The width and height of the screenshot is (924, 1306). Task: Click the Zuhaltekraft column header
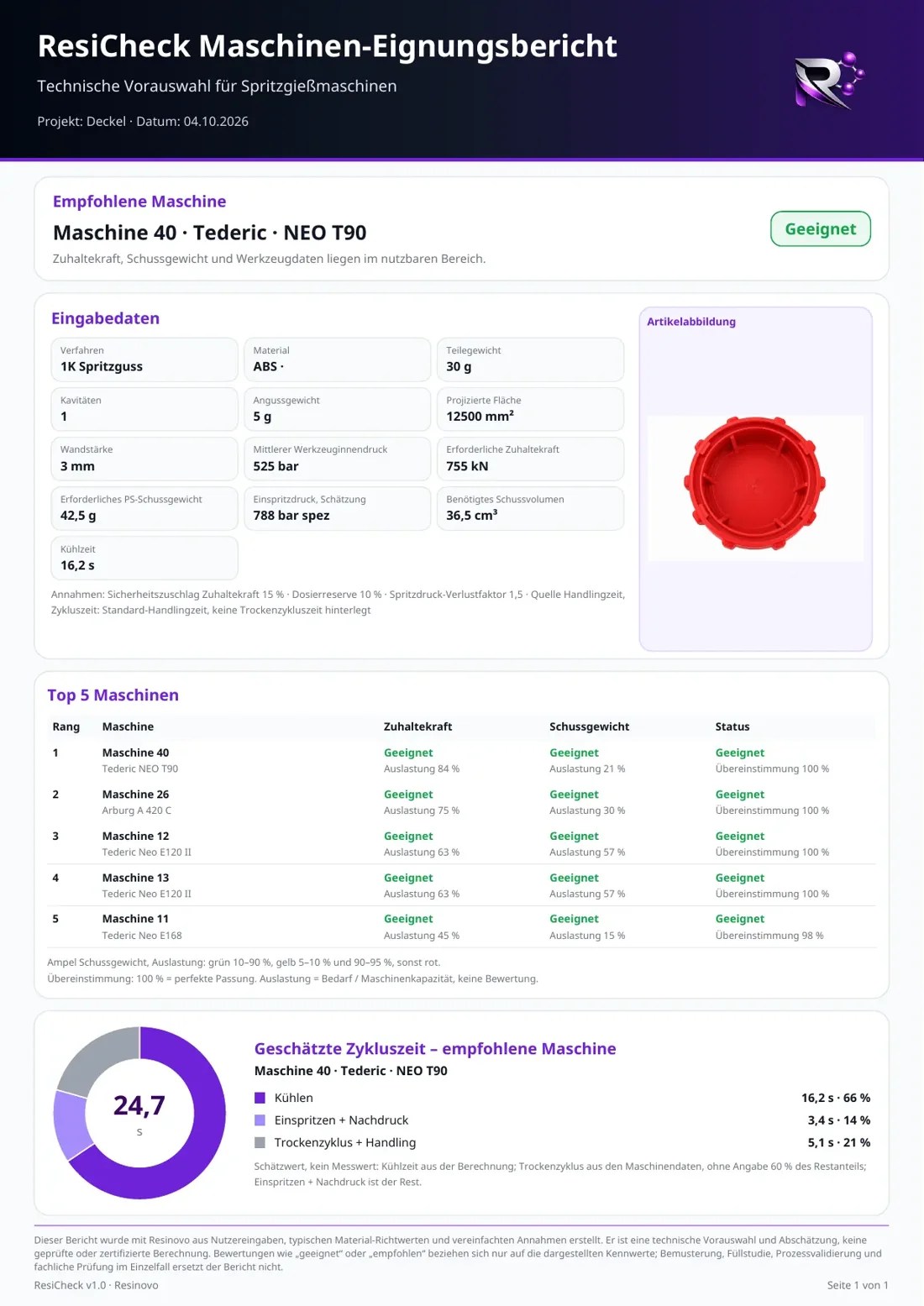(x=417, y=726)
